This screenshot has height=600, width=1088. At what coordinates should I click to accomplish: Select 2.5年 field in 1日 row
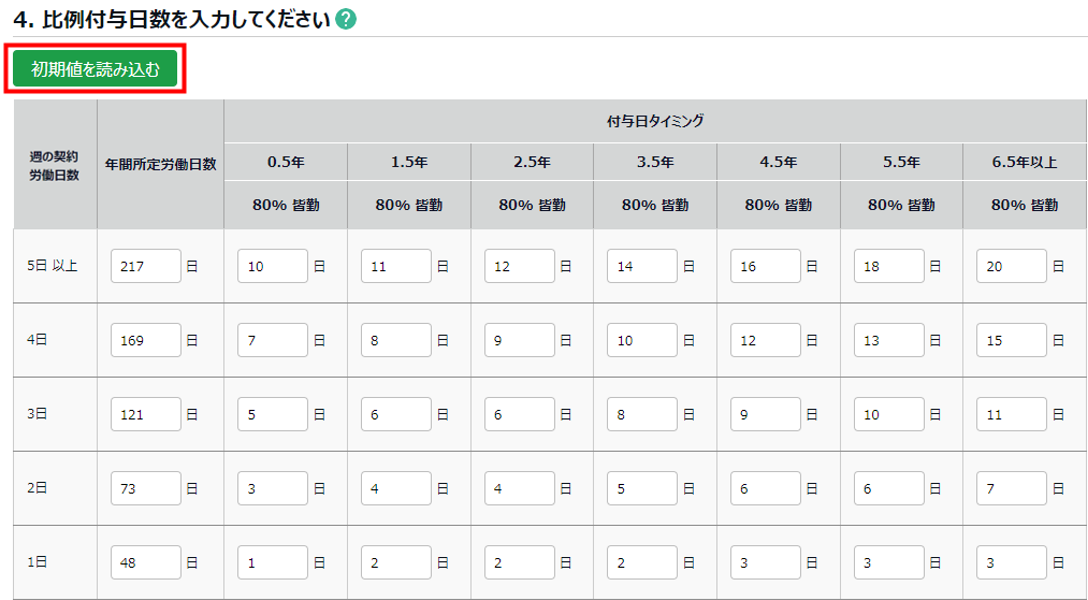(x=520, y=563)
